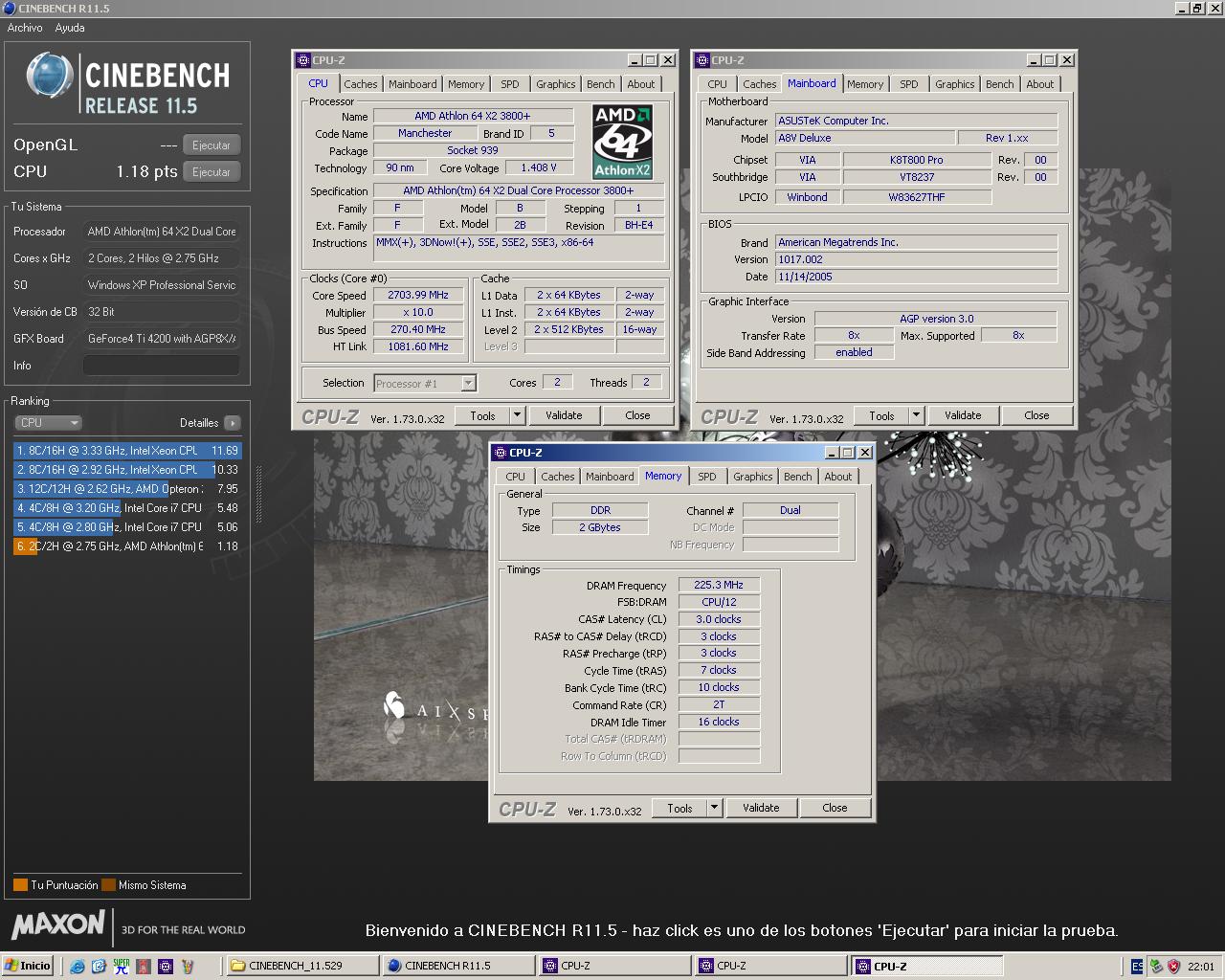This screenshot has width=1225, height=980.
Task: Click the taskbar clock showing 22:01
Action: click(x=1201, y=967)
